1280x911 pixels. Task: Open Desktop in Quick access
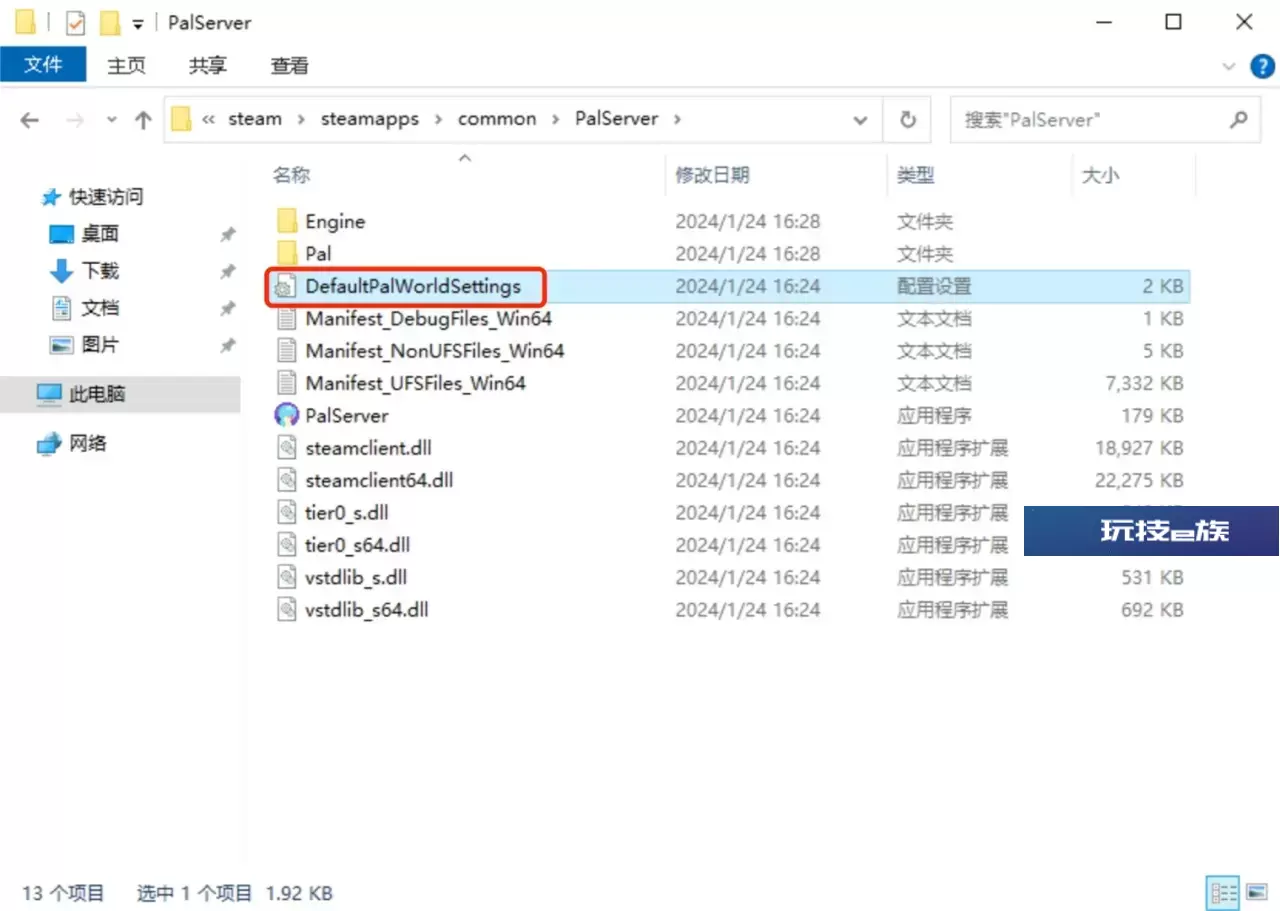click(x=100, y=234)
